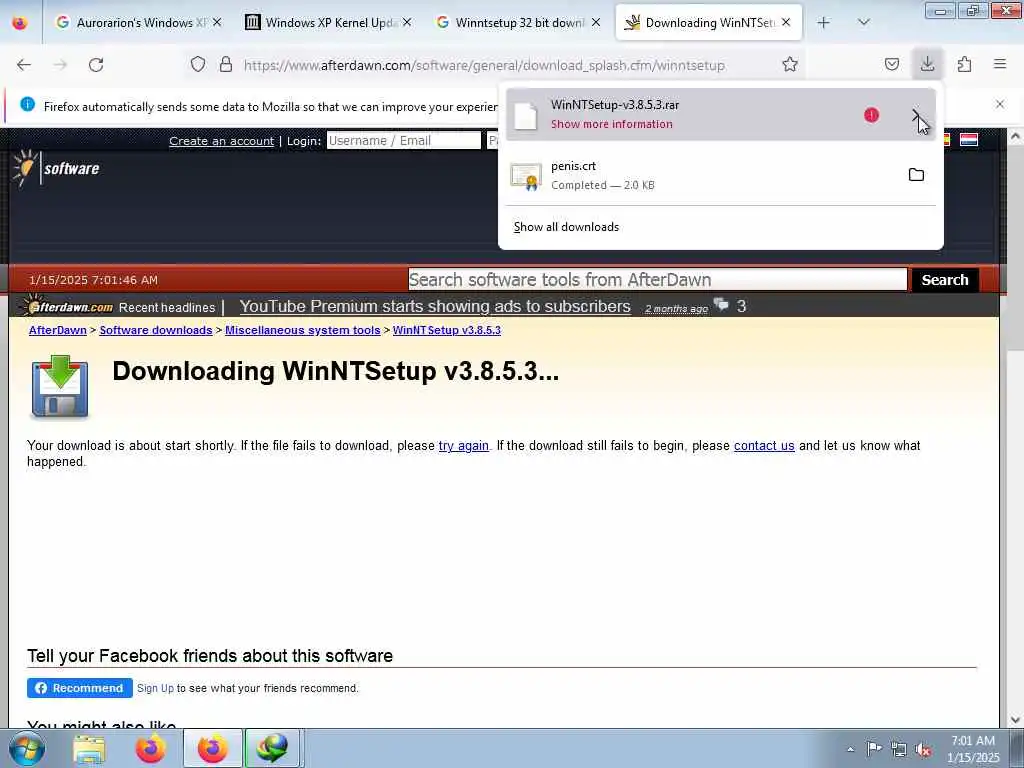Viewport: 1024px width, 768px height.
Task: Click the comments bubble icon by headline
Action: click(721, 304)
